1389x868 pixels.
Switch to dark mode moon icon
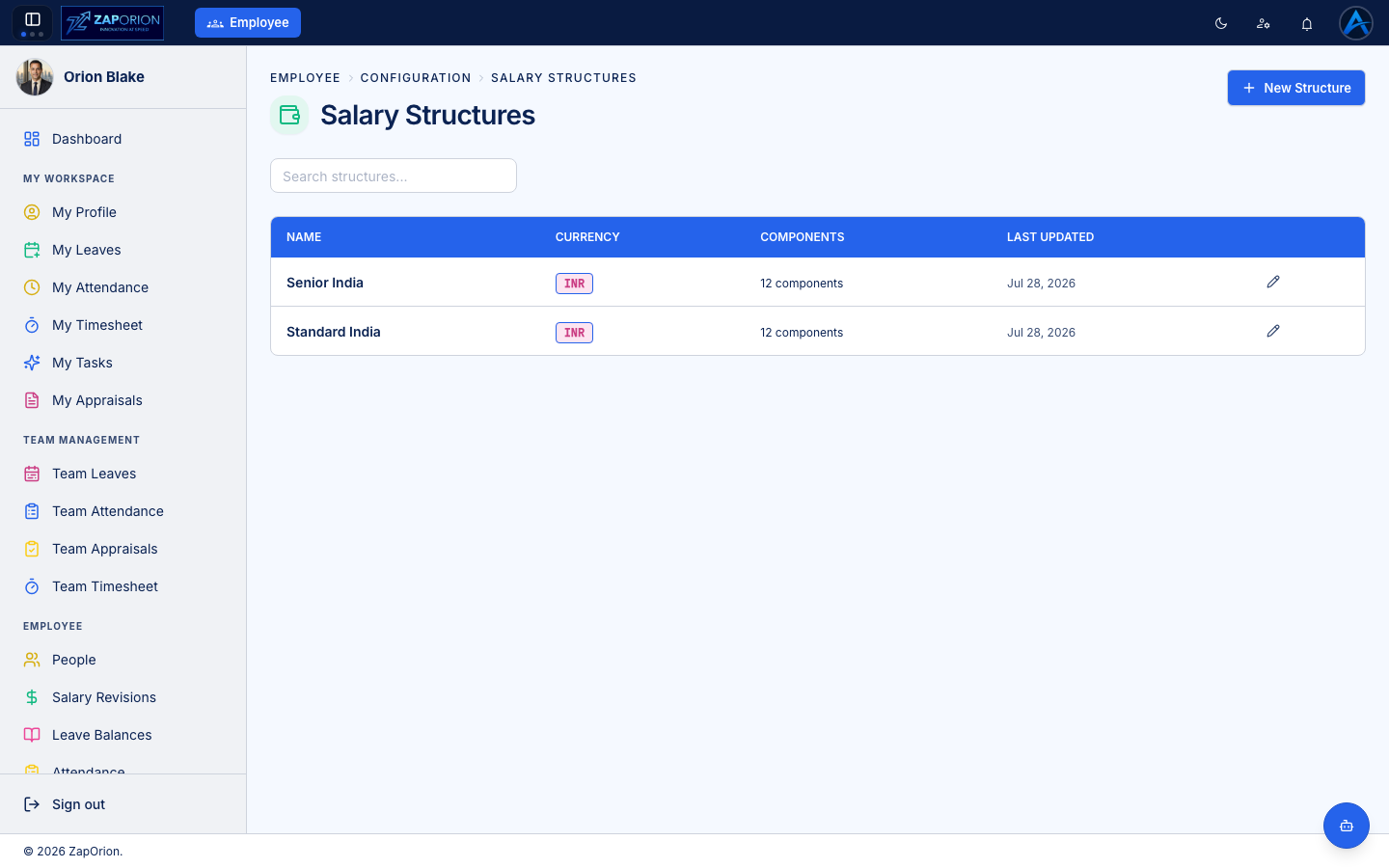coord(1221,23)
